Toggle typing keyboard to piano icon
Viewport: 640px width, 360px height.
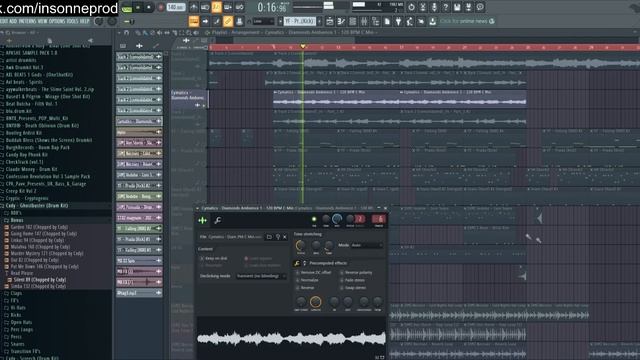tap(194, 21)
